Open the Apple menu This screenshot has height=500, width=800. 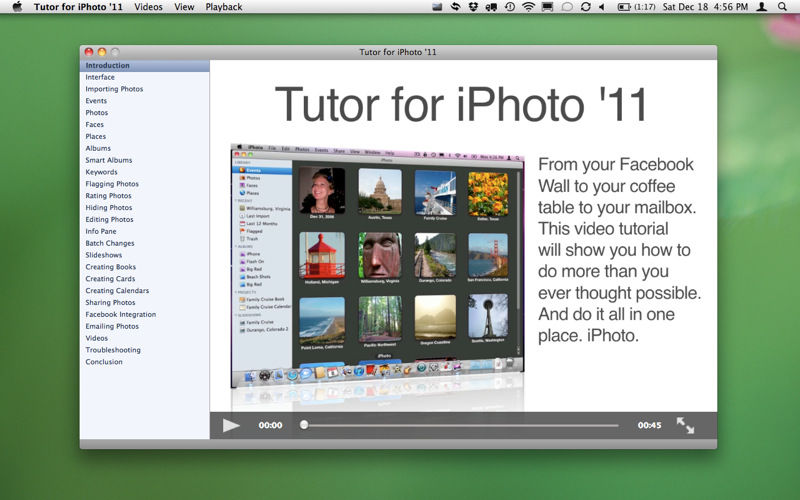(x=17, y=7)
